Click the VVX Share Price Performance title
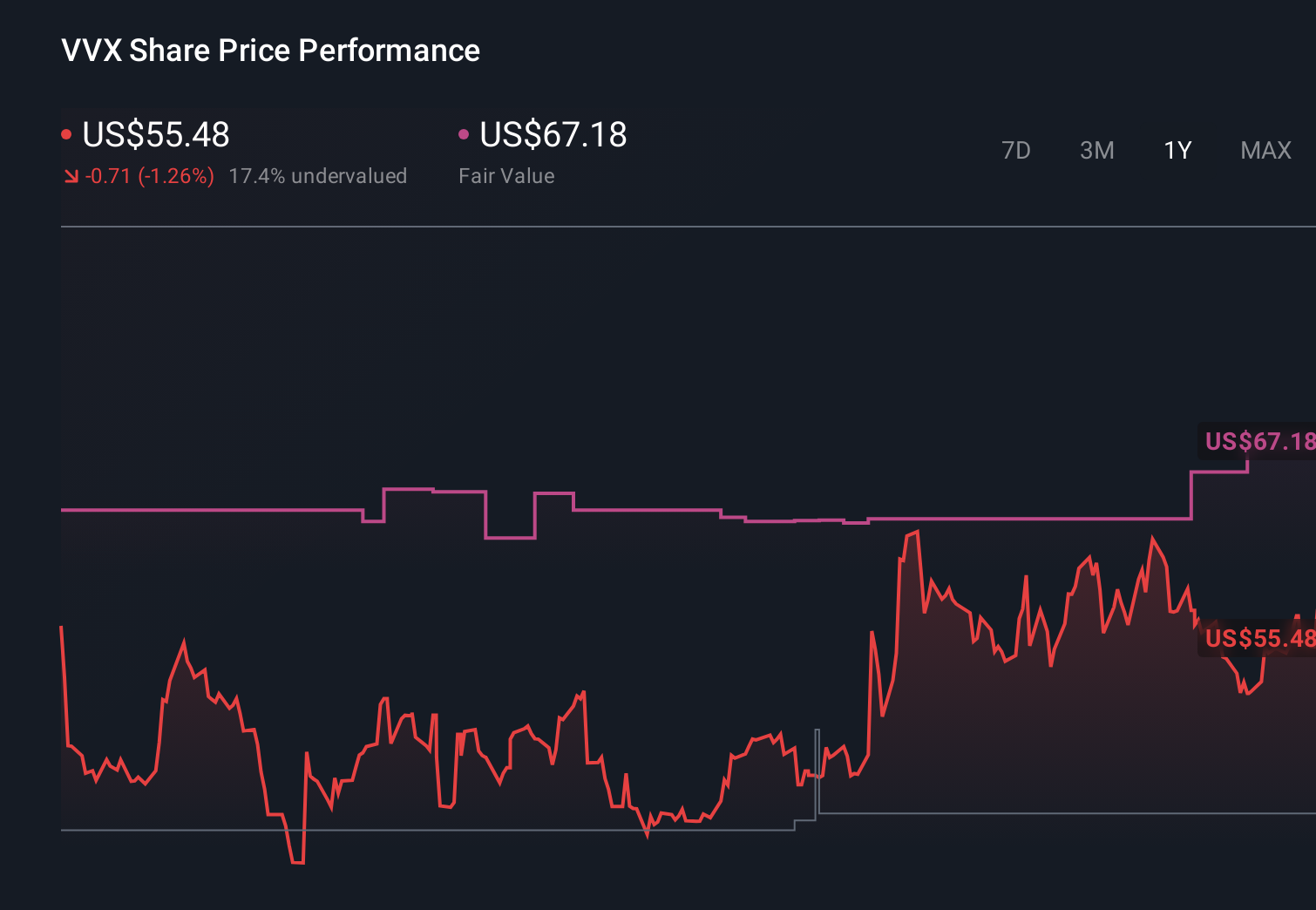This screenshot has width=1316, height=910. (269, 50)
